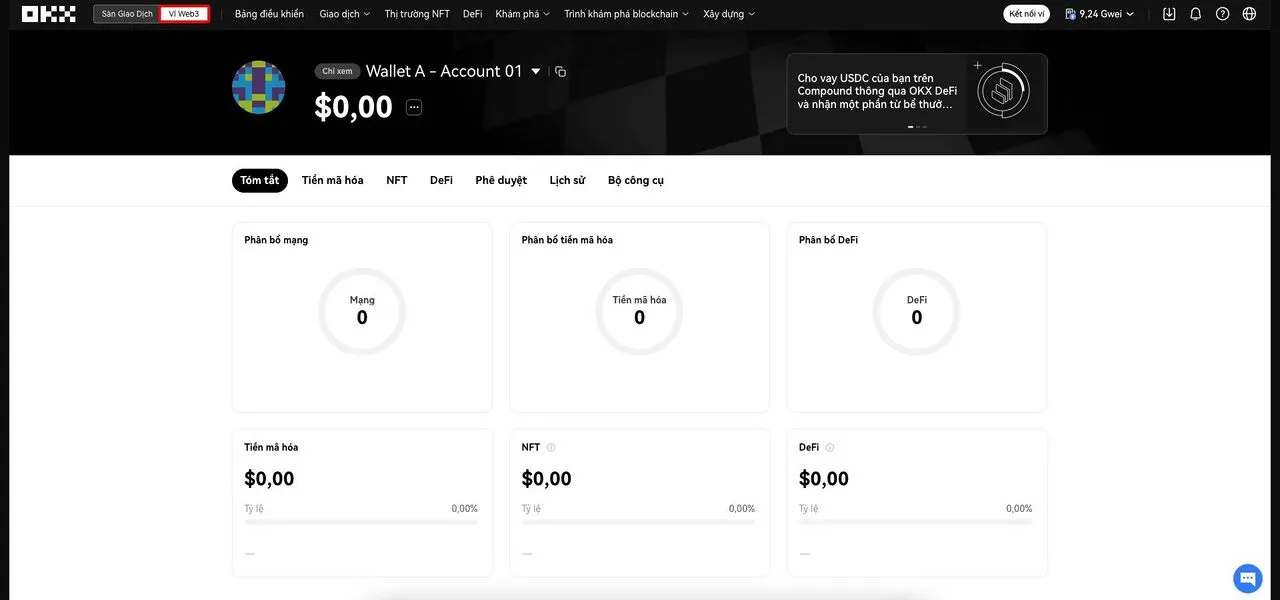Switch to Ví Web3 mode

tap(184, 14)
